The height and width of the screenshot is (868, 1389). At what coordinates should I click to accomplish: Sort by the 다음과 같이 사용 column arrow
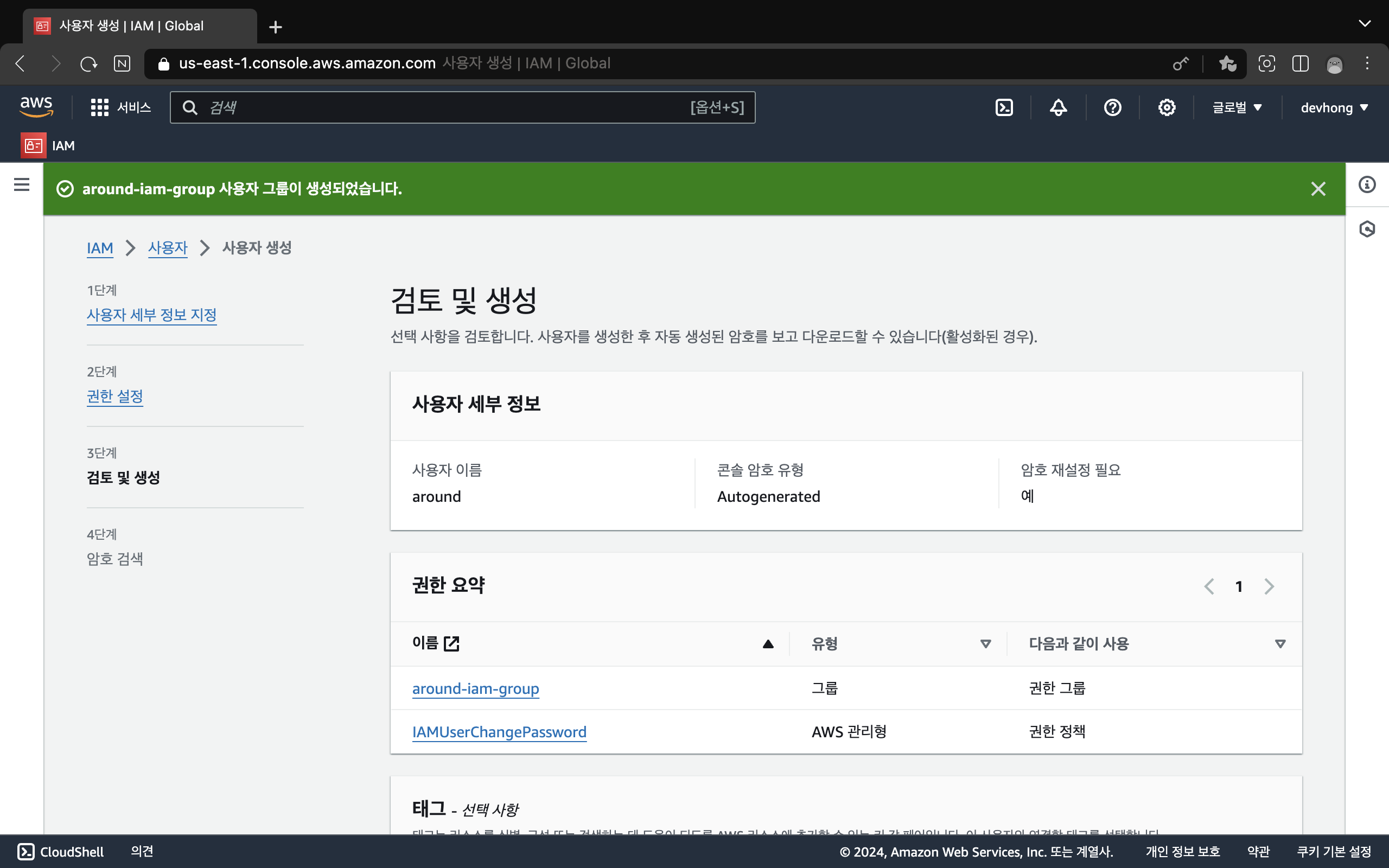(x=1280, y=644)
